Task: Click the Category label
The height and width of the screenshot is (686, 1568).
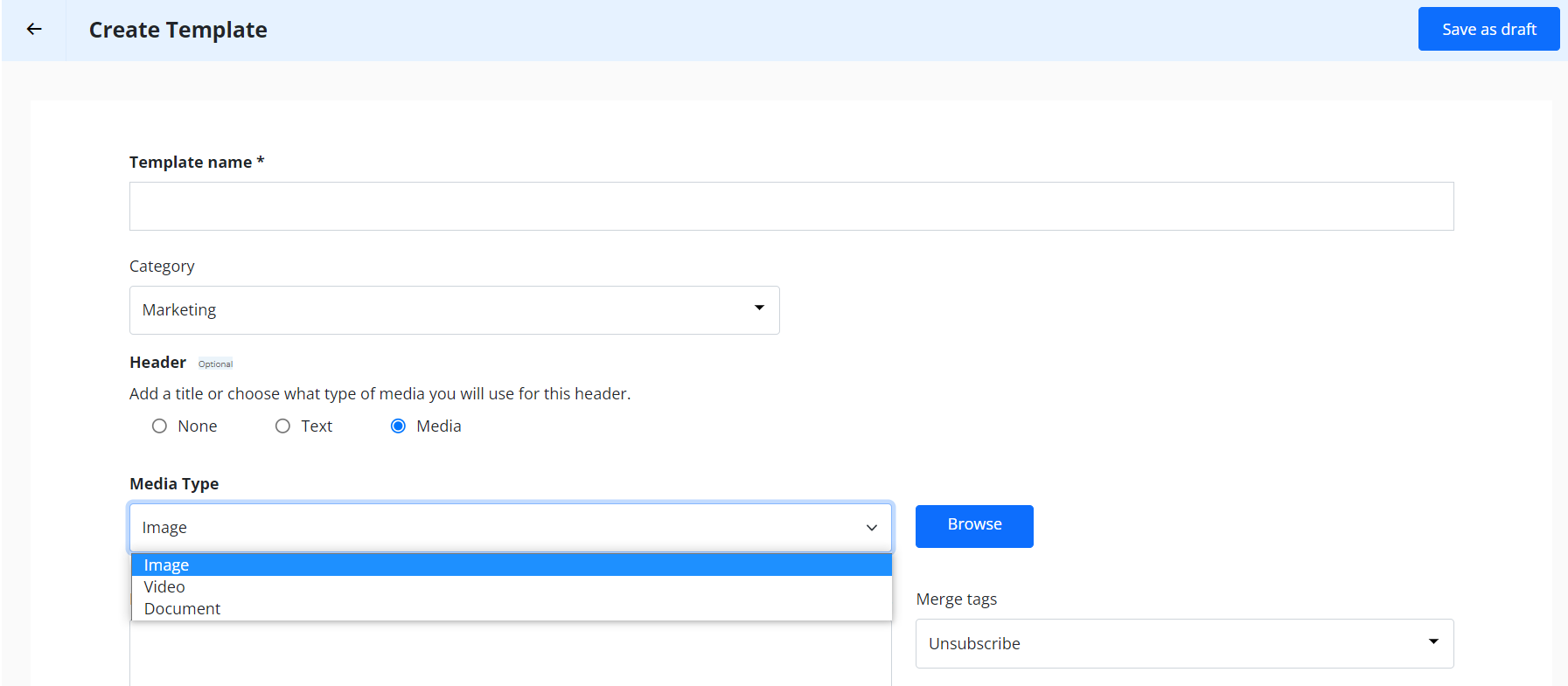Action: pos(162,267)
